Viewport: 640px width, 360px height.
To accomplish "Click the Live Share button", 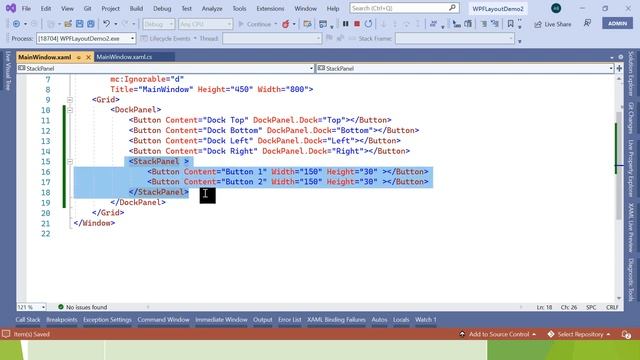I will (553, 24).
